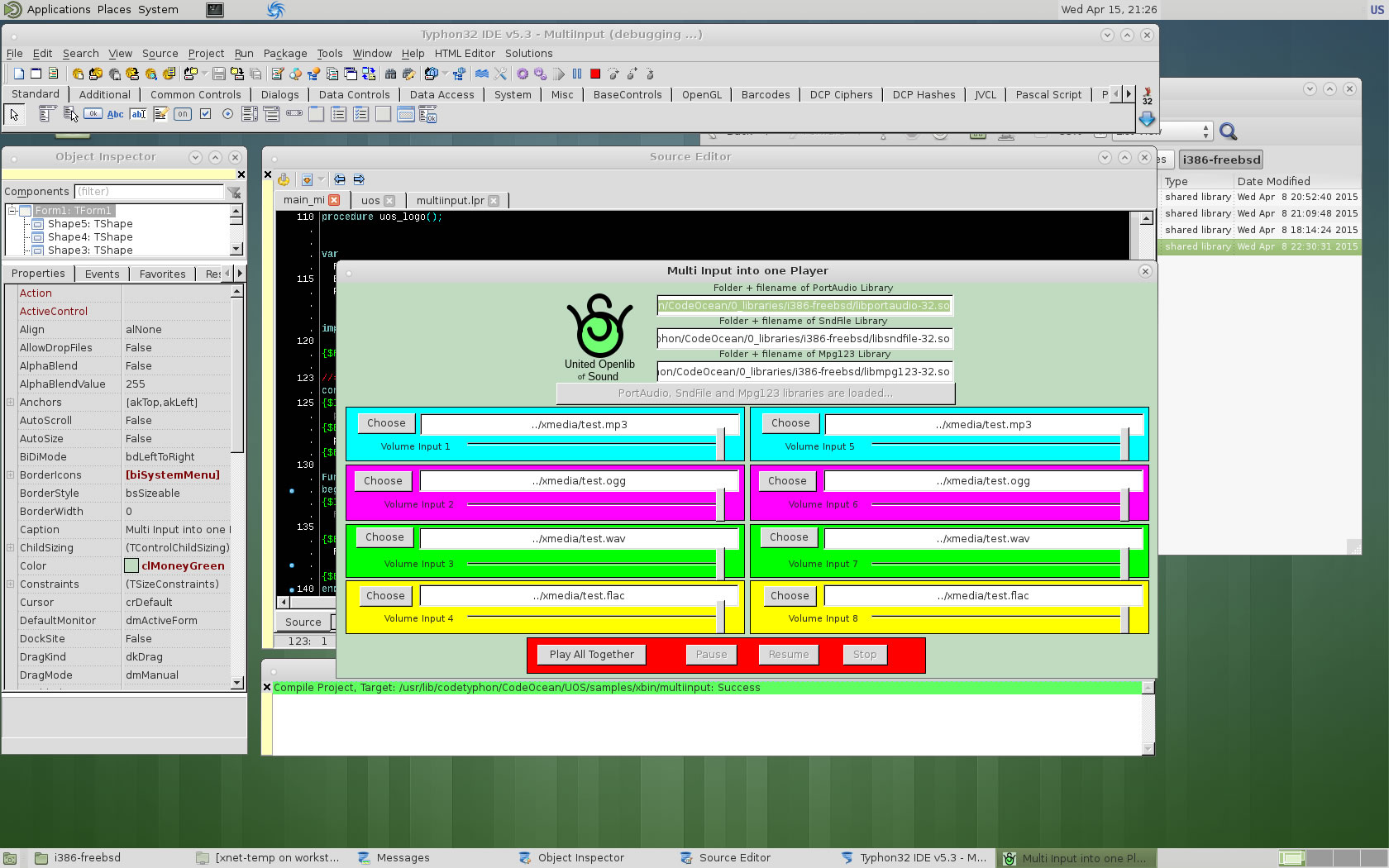Screen dimensions: 1389x868
Task: Pick the TMainMenu component icon
Action: click(47, 114)
